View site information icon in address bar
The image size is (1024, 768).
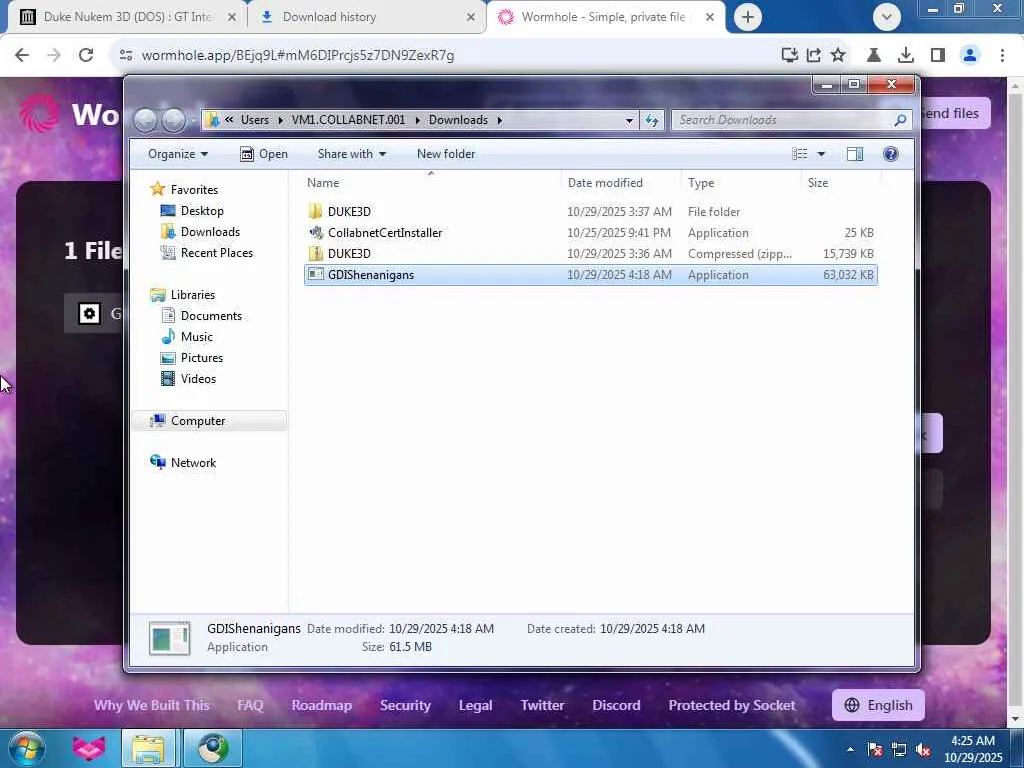(126, 56)
